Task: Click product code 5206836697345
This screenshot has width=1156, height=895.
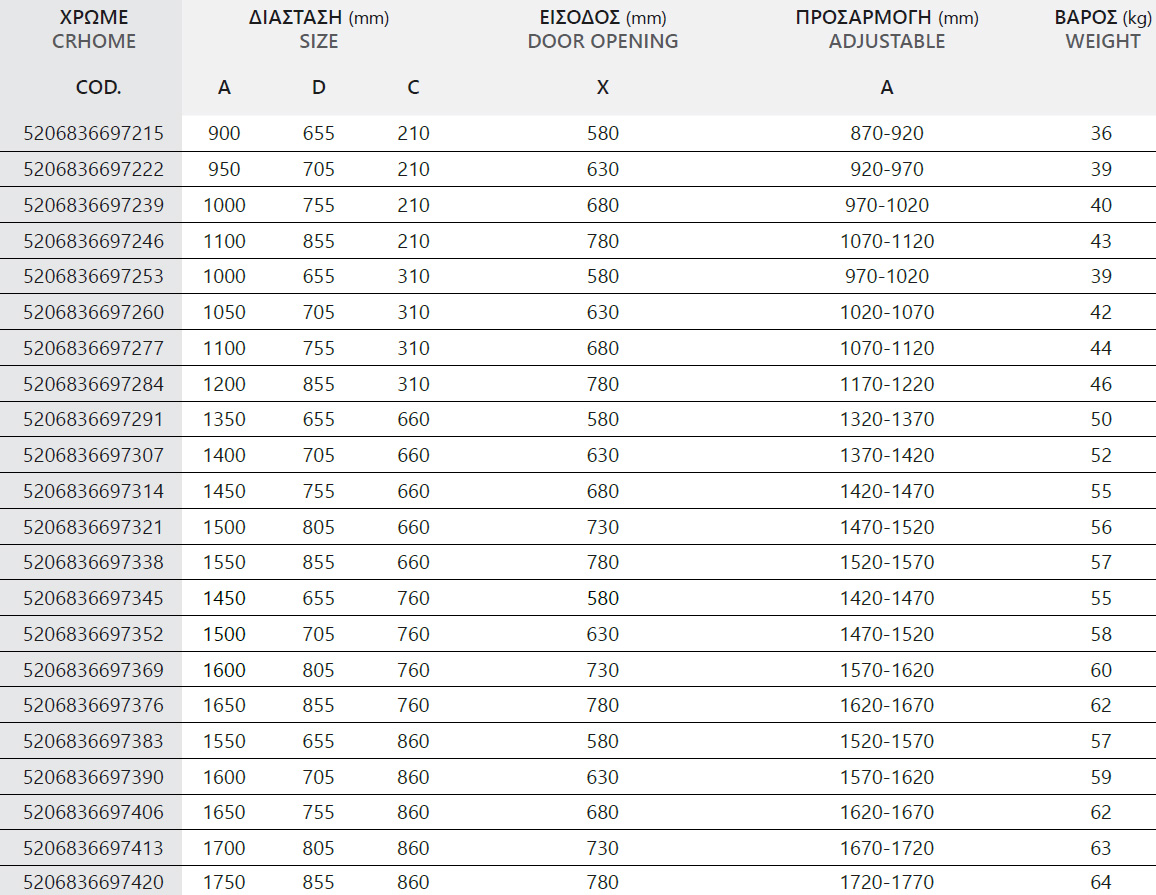Action: tap(94, 598)
